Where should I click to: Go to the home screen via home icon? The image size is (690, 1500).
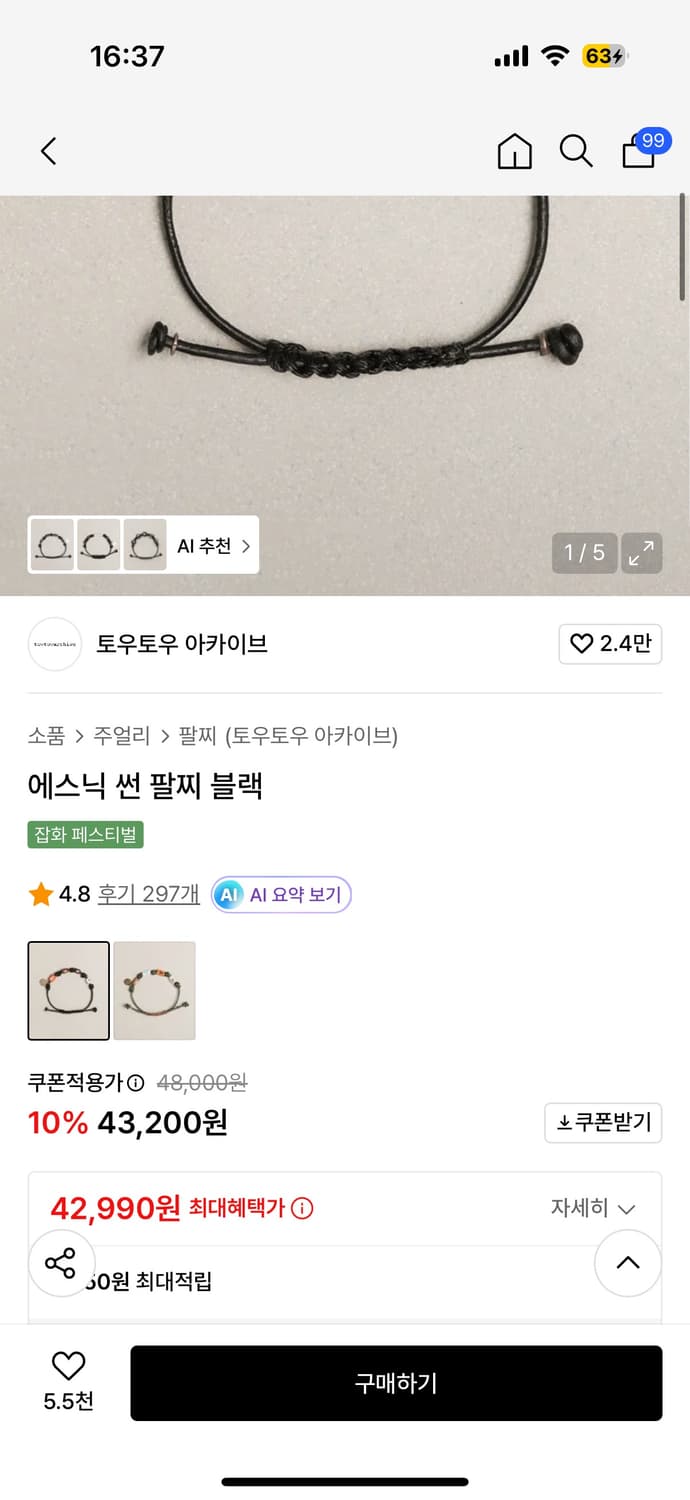pyautogui.click(x=514, y=151)
